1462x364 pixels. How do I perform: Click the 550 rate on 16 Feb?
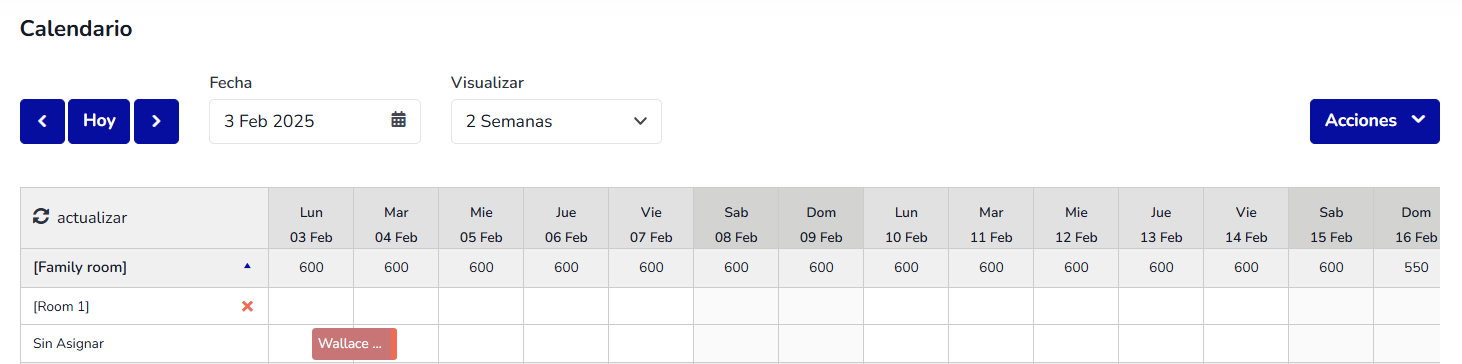click(x=1416, y=268)
